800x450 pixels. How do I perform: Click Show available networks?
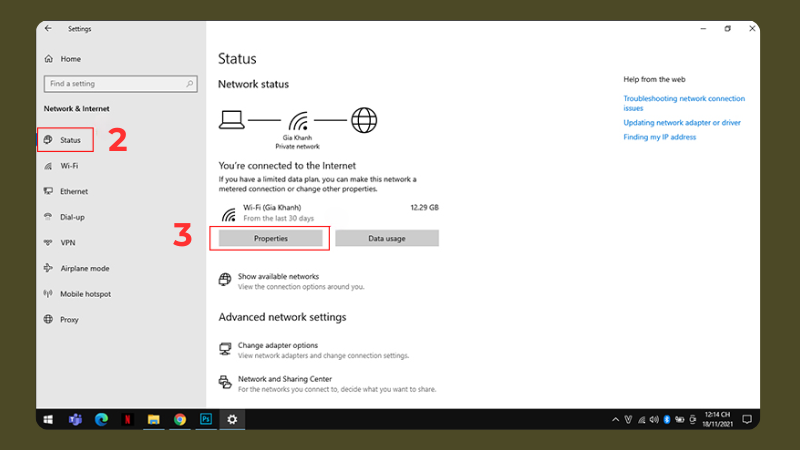[278, 277]
